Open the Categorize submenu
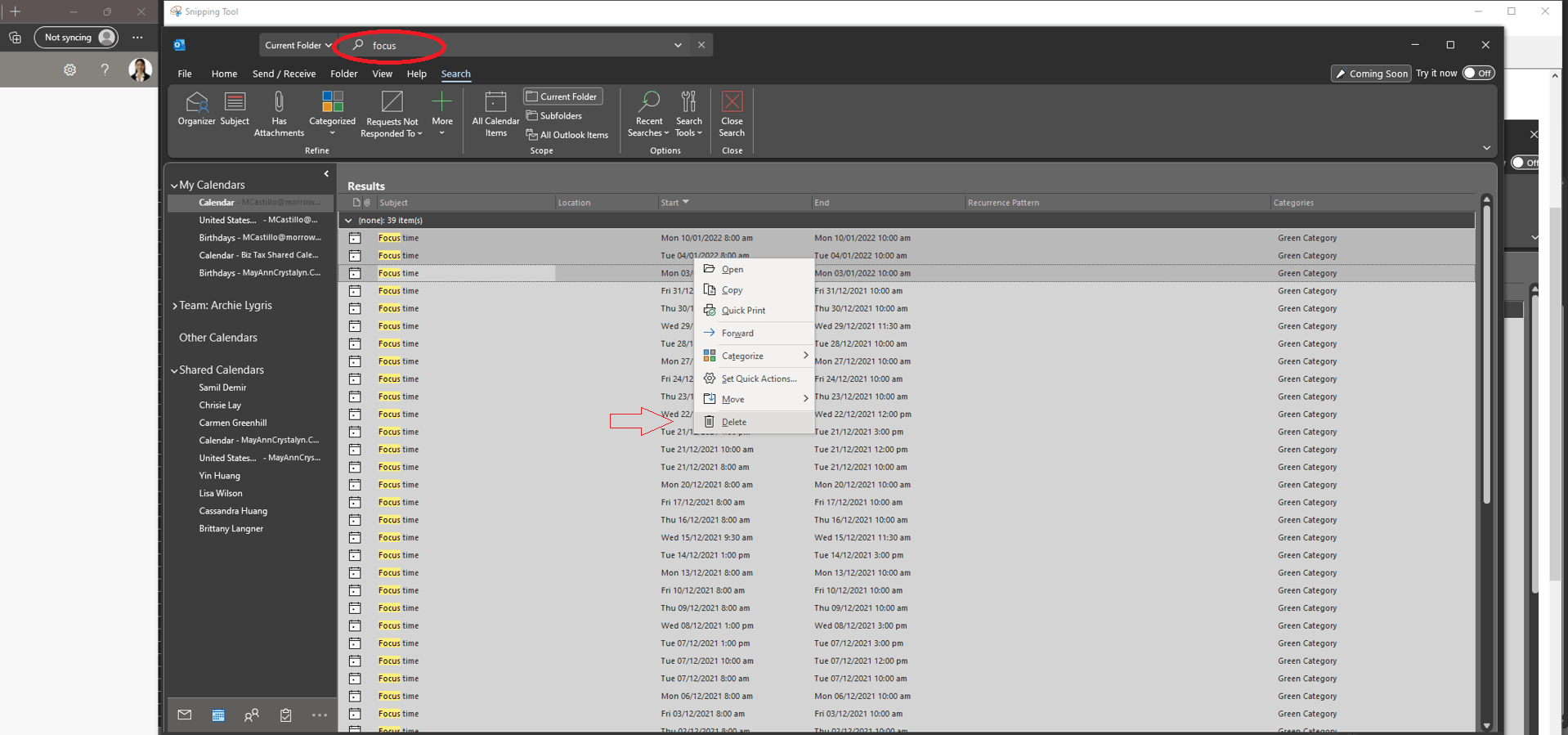The width and height of the screenshot is (1568, 735). click(x=753, y=356)
